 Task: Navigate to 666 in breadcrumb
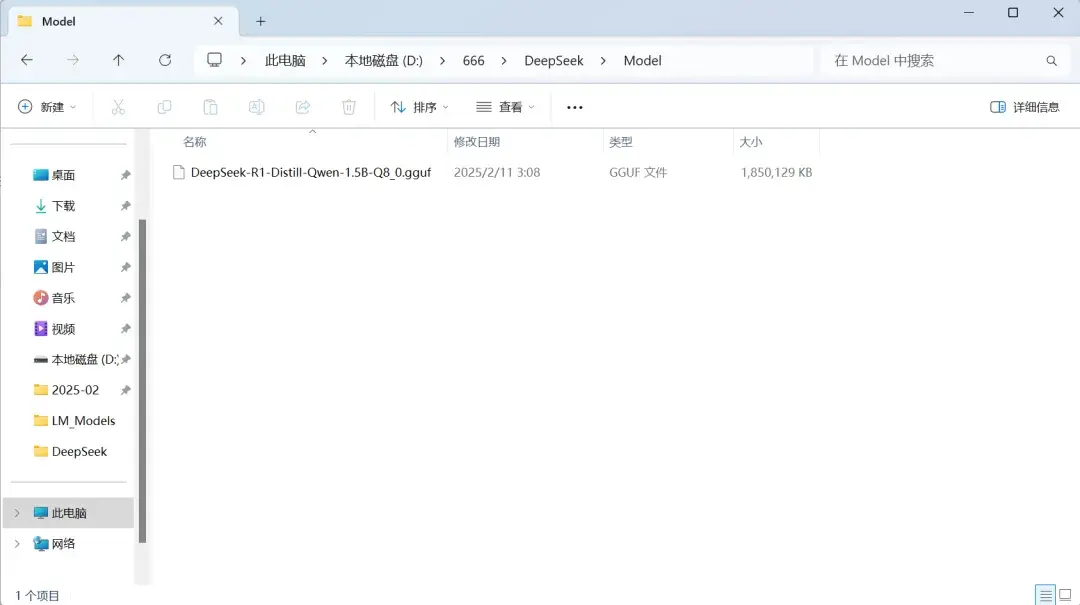(x=473, y=61)
